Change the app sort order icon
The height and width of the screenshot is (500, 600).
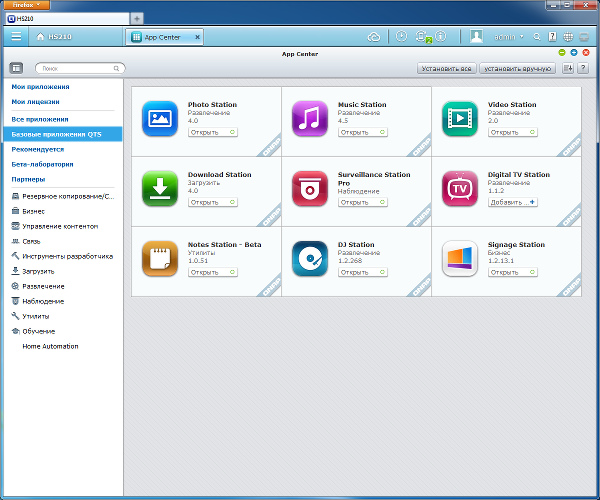click(568, 68)
